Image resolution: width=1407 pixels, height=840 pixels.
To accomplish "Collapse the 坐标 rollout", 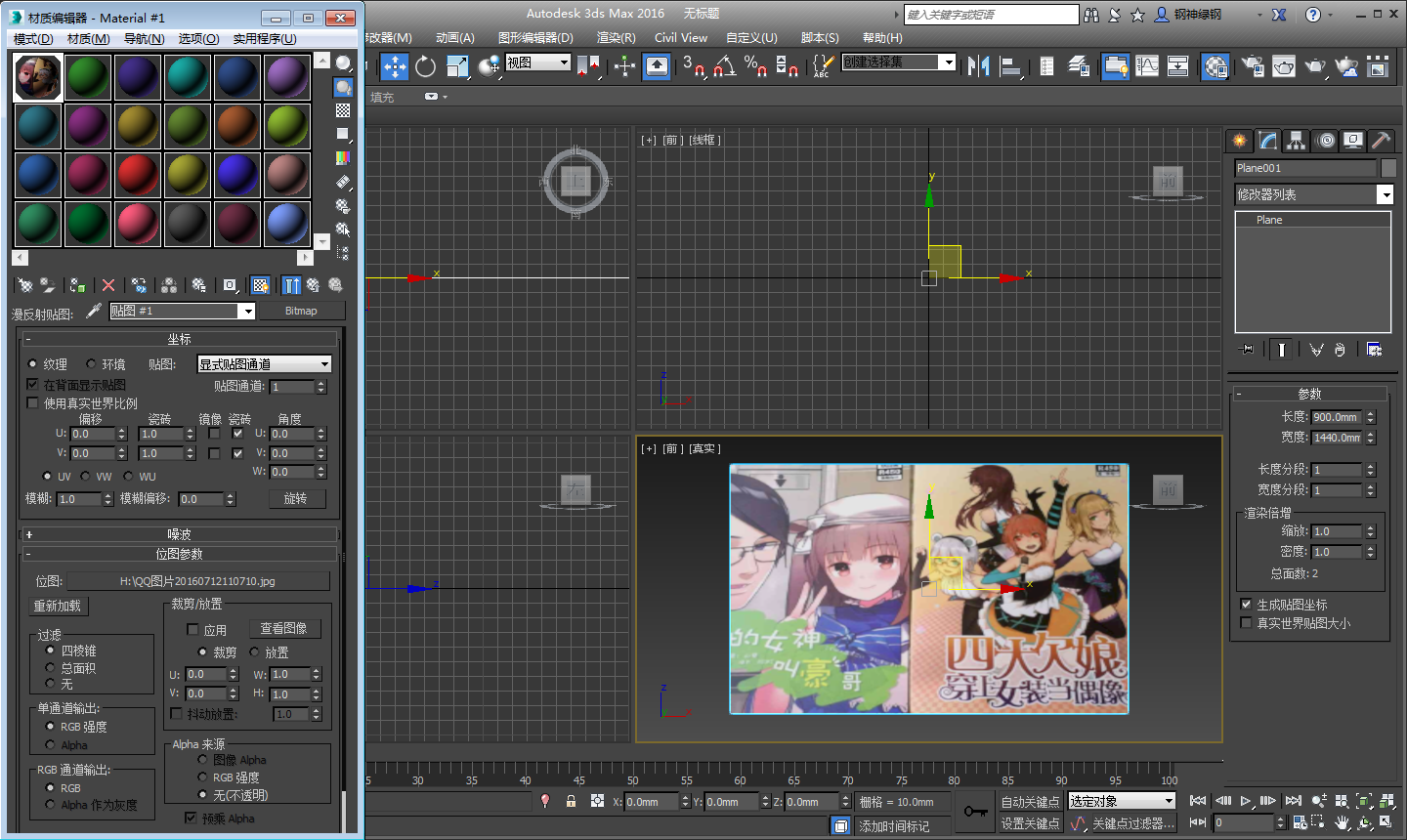I will tap(179, 339).
